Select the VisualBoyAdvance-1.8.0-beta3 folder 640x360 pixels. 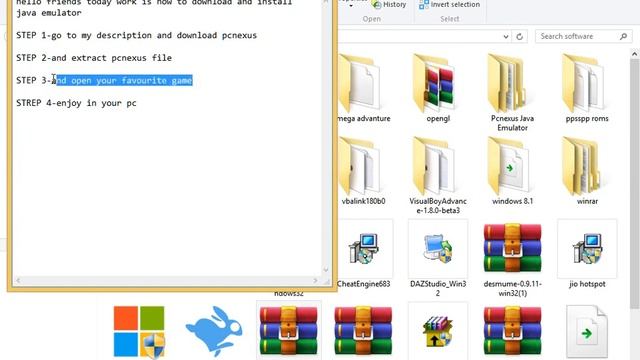click(438, 176)
